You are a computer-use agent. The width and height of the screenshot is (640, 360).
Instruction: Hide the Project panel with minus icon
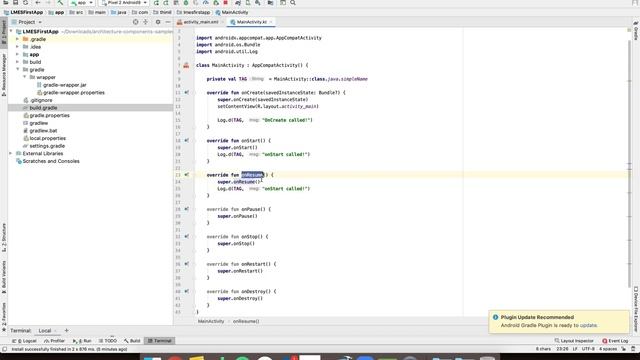click(x=168, y=22)
